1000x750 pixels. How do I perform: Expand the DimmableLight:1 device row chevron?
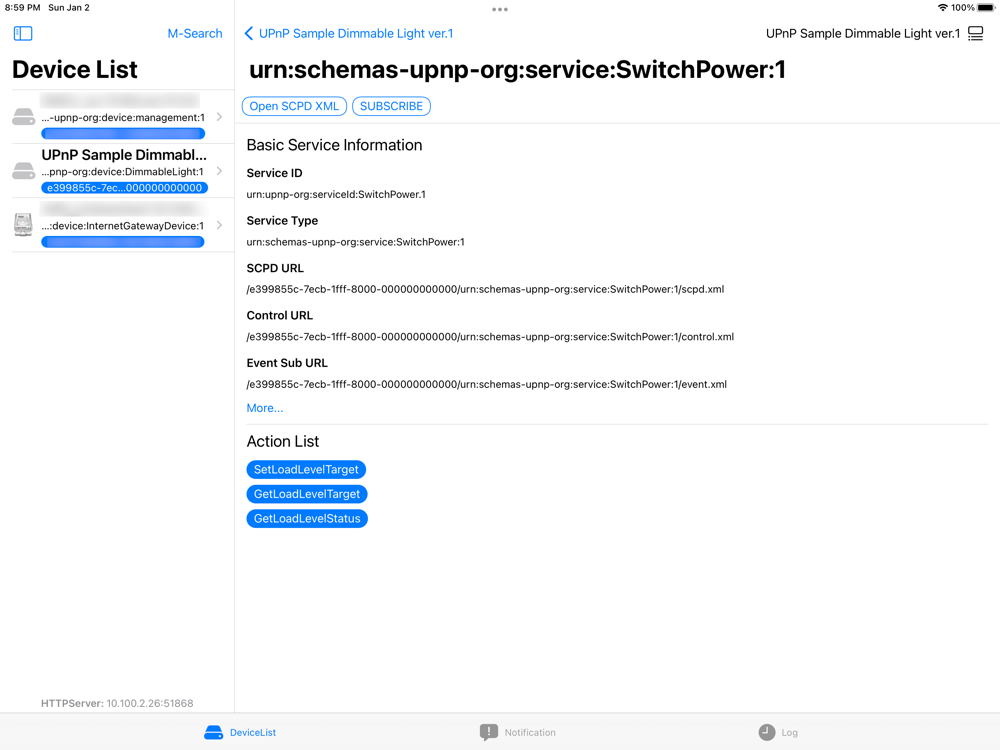click(219, 171)
